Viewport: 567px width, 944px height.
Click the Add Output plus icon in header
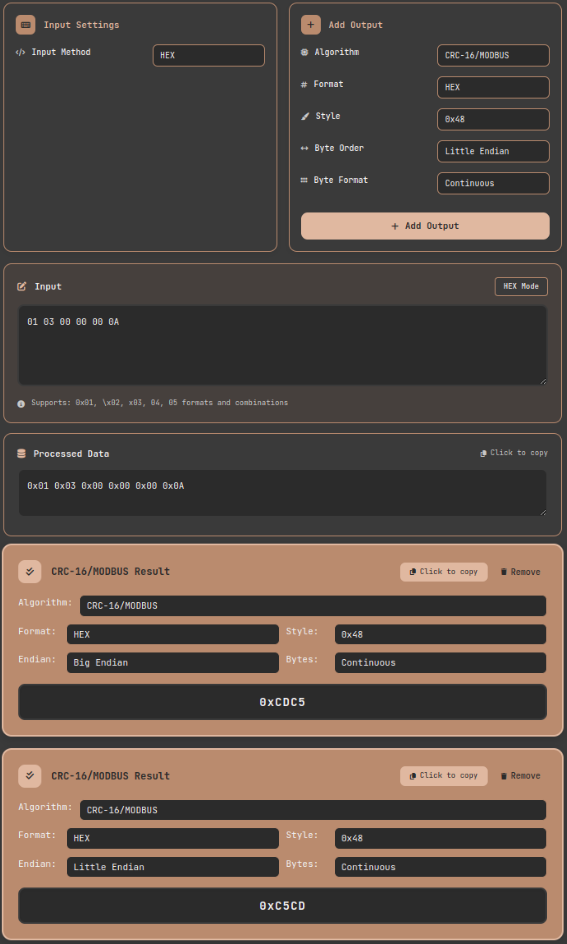(x=311, y=25)
